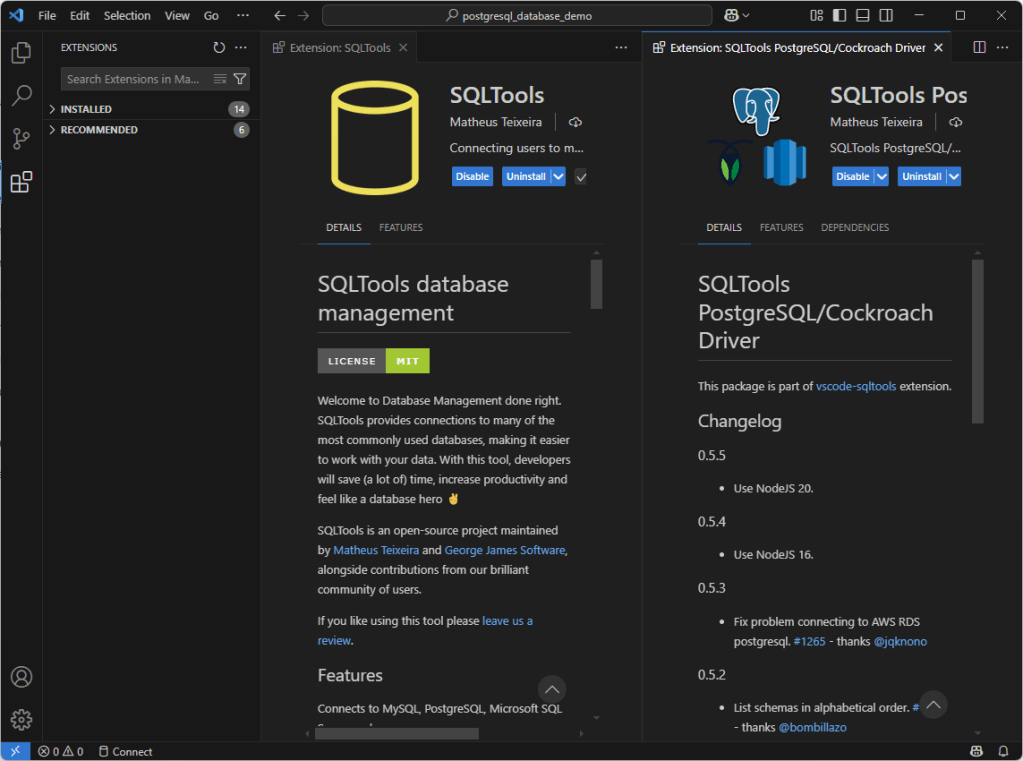Click the Search Extensions input field

(x=135, y=79)
